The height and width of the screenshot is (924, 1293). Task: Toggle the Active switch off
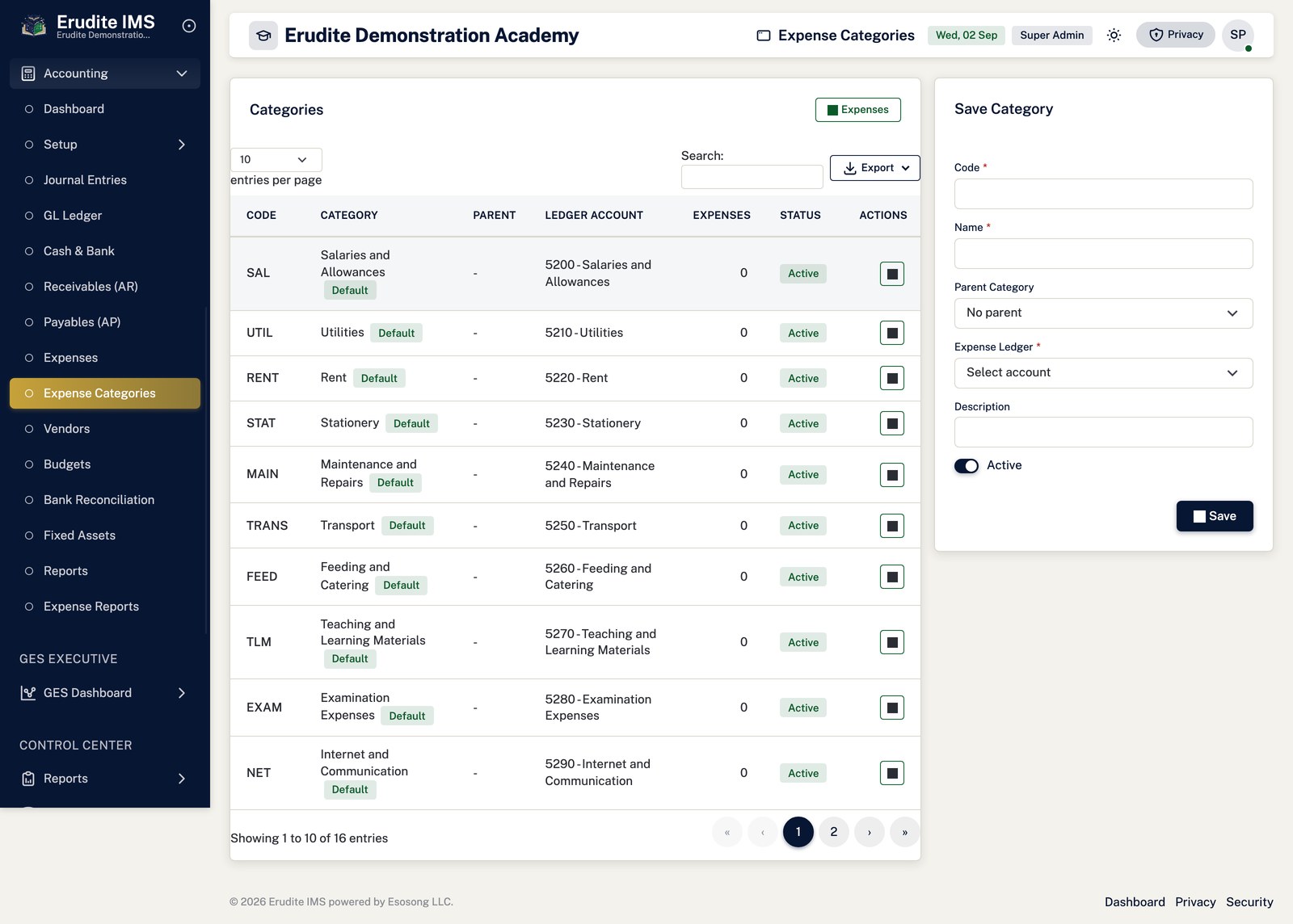pyautogui.click(x=967, y=466)
